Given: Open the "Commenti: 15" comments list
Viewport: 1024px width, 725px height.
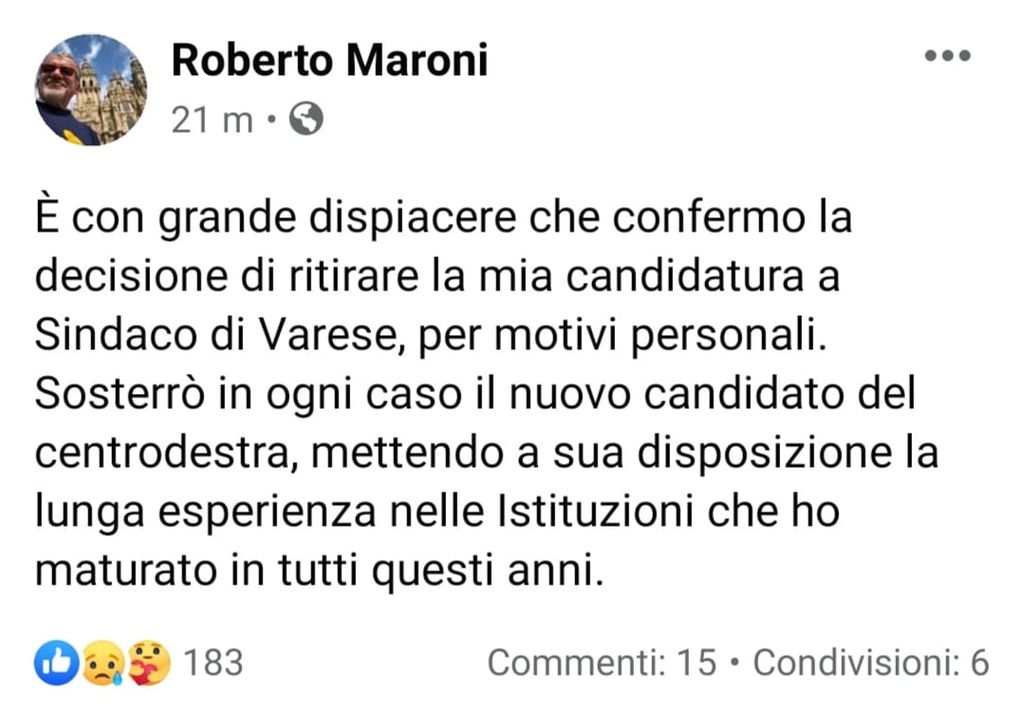Looking at the screenshot, I should tap(602, 662).
